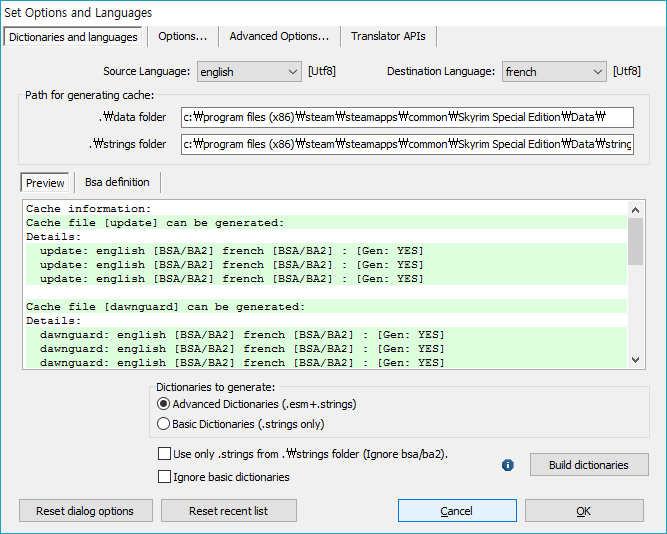
Task: Click the Reset recent list button
Action: (228, 511)
